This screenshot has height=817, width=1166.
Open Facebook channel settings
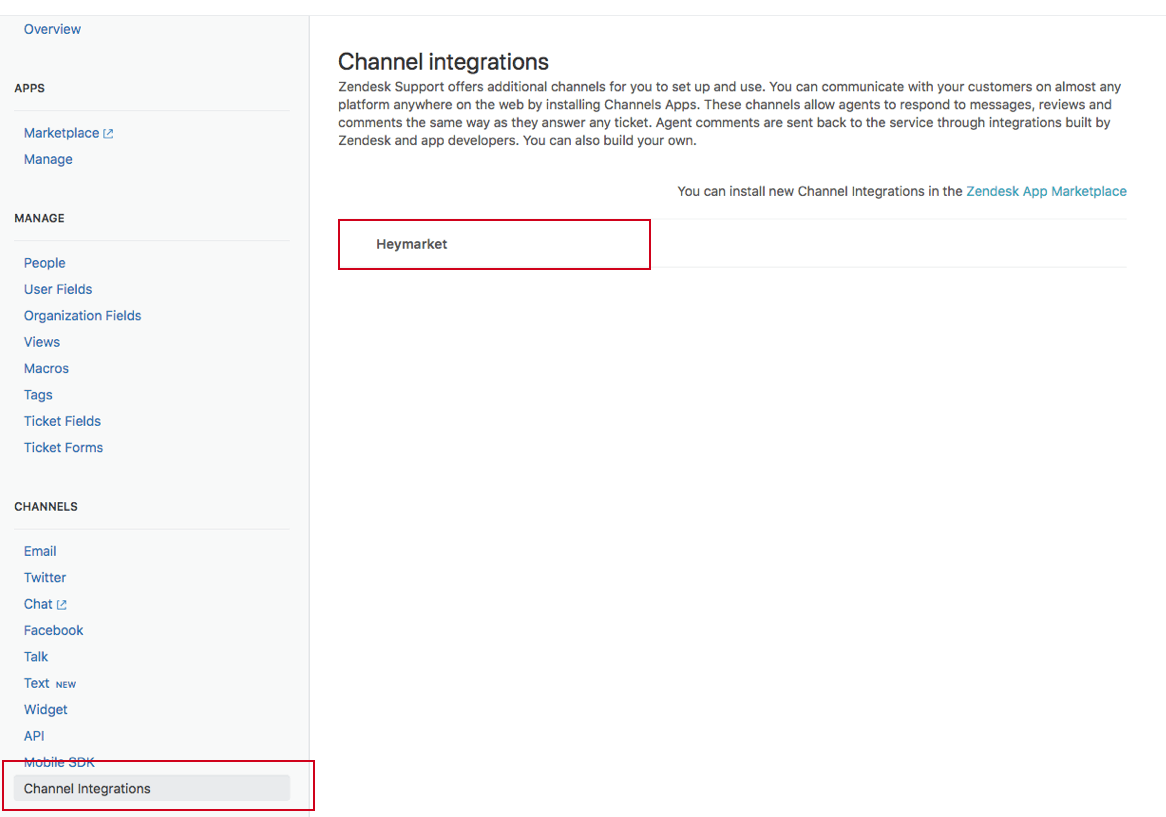click(53, 630)
